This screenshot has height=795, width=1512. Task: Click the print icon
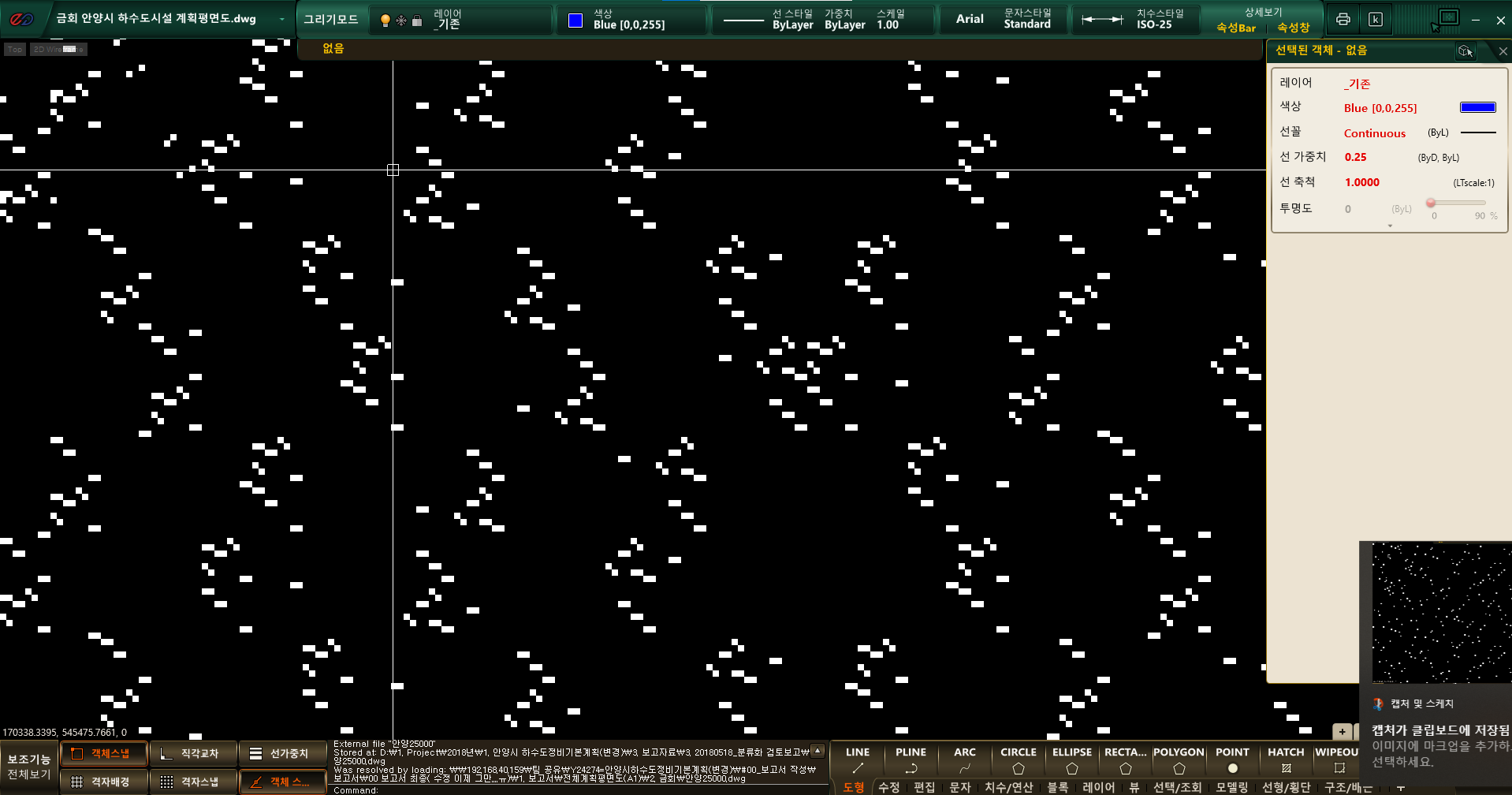(1343, 20)
